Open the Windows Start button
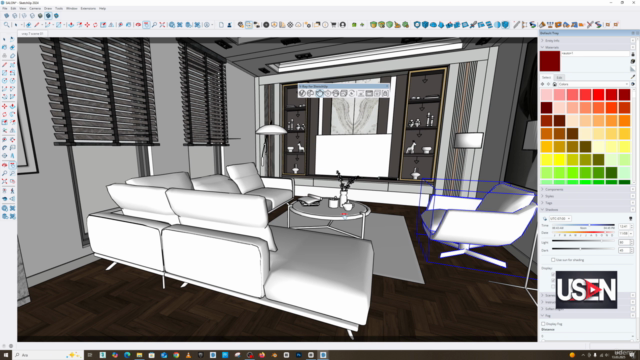 point(6,355)
